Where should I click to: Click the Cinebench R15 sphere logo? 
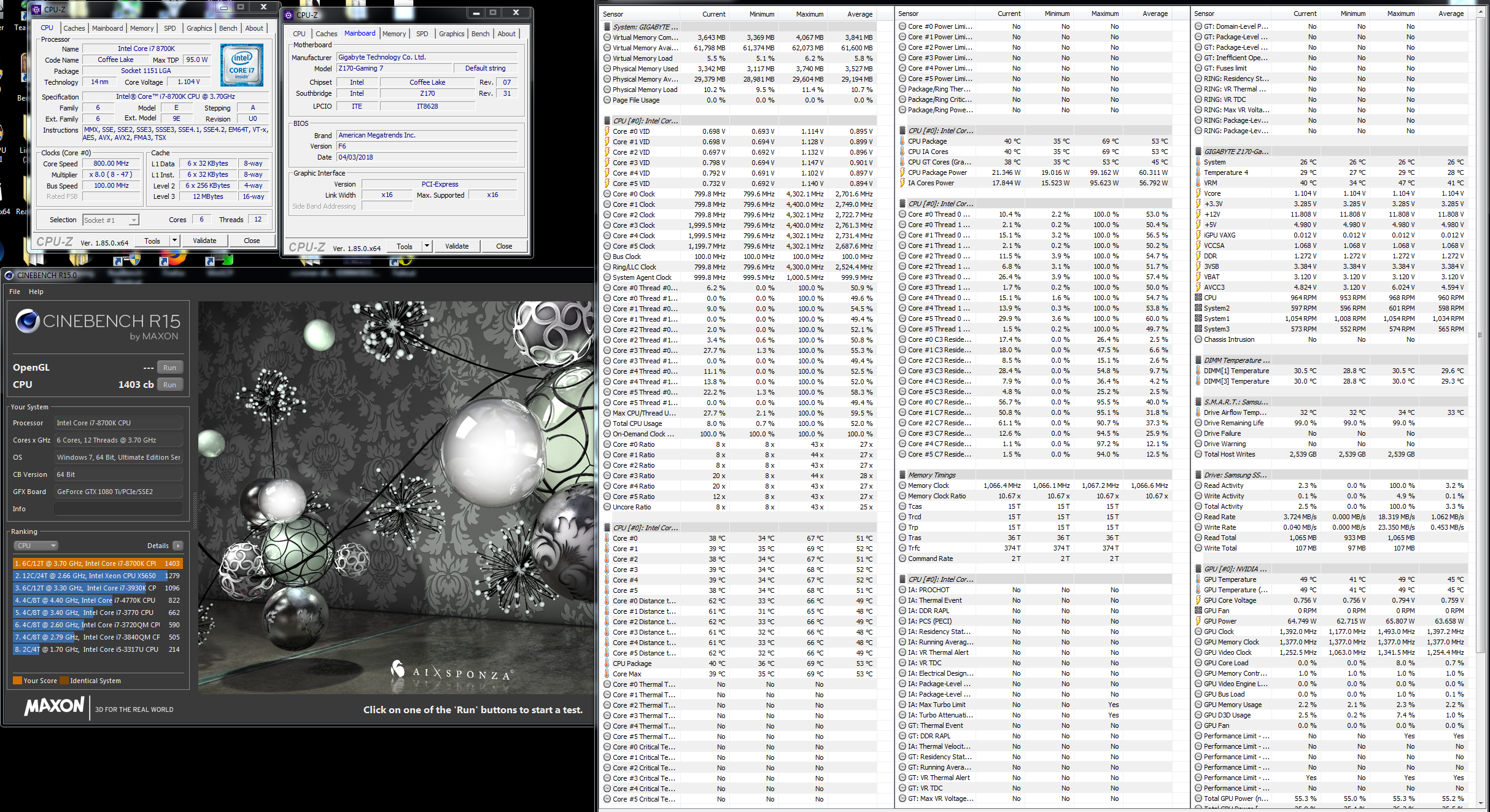pyautogui.click(x=27, y=321)
